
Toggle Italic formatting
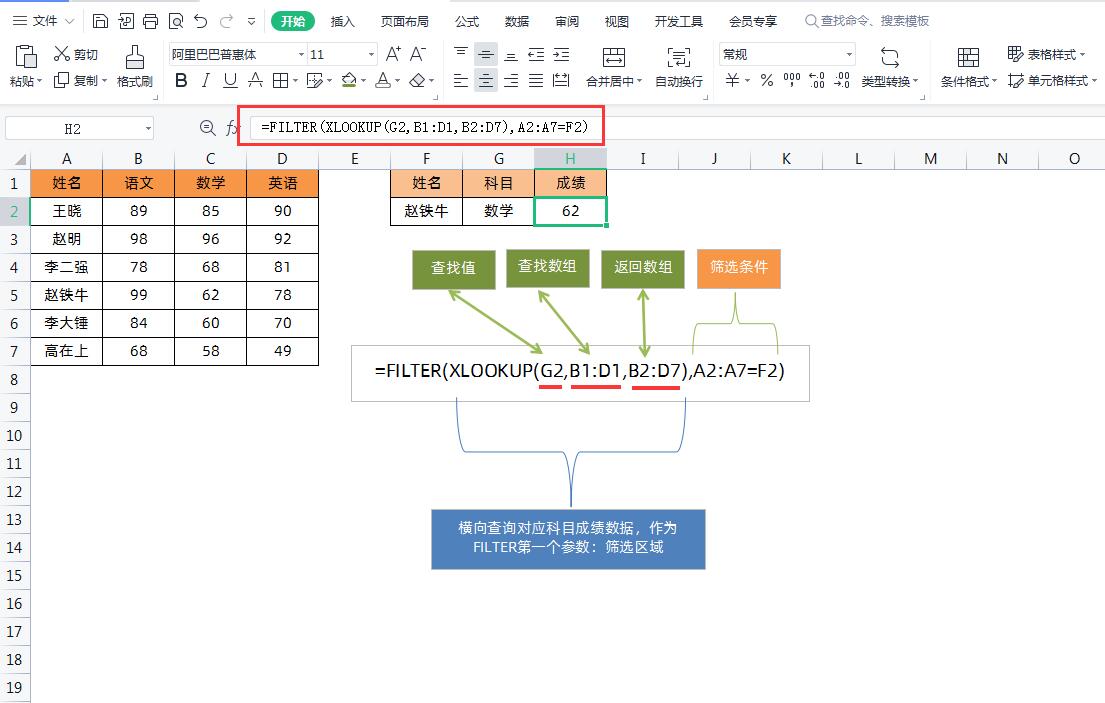(x=206, y=81)
